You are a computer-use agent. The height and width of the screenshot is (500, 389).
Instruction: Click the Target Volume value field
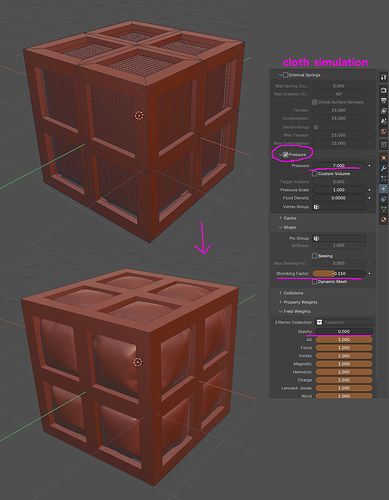pos(339,182)
